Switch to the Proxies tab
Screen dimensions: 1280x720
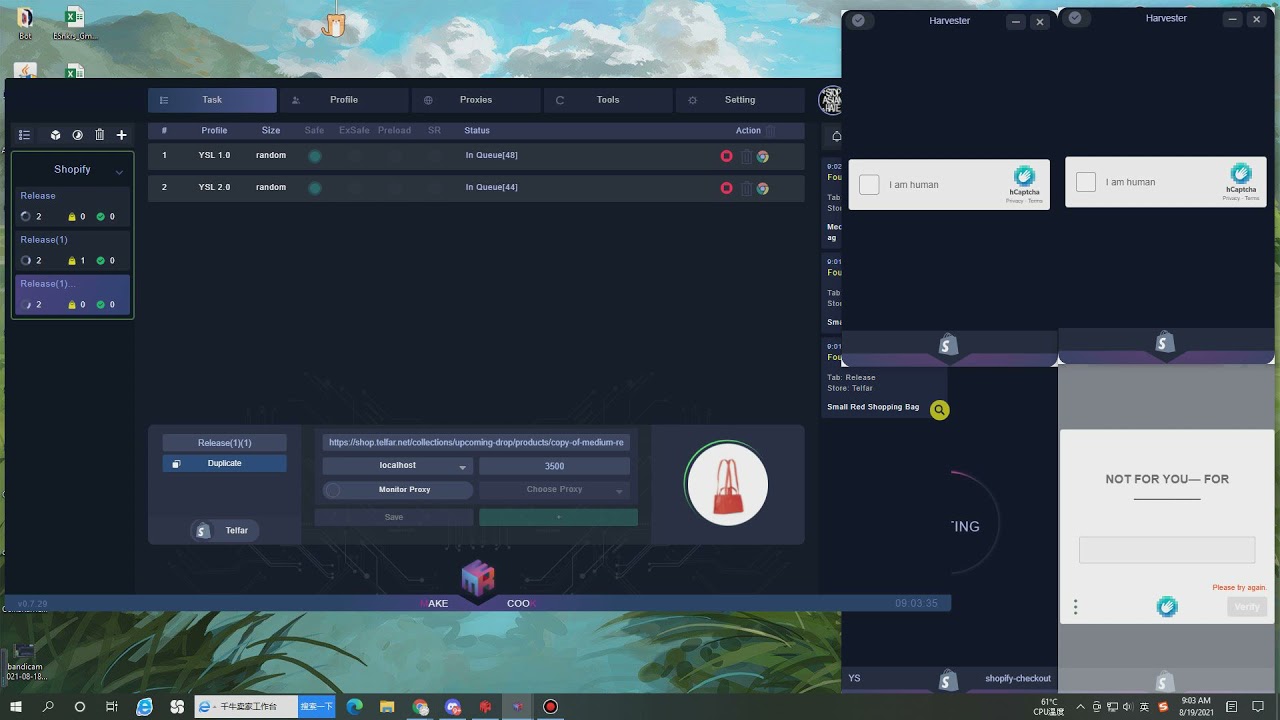point(476,100)
